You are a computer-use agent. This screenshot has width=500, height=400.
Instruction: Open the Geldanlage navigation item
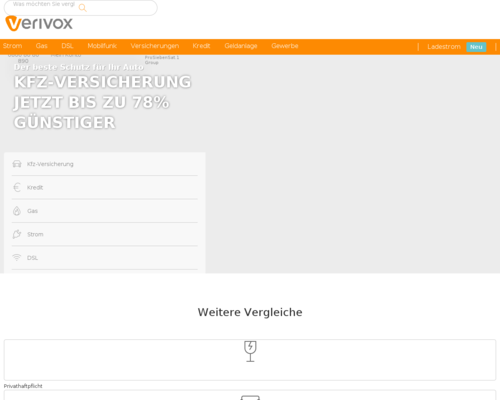(x=241, y=46)
